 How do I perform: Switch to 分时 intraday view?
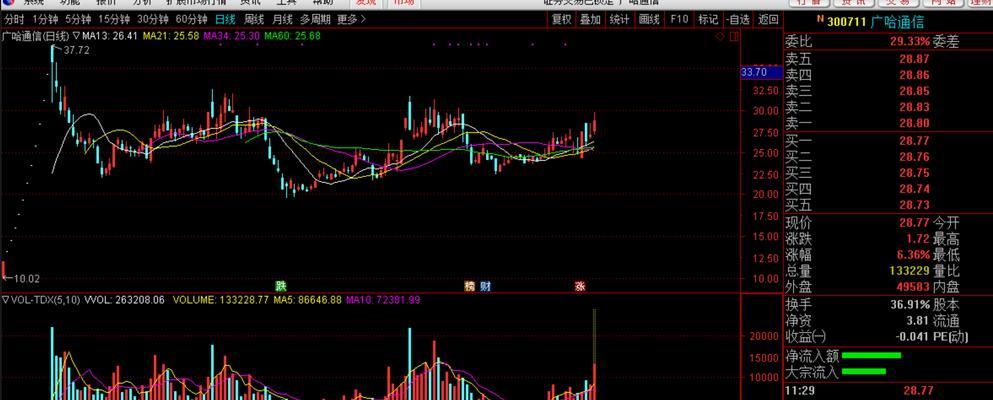point(14,19)
